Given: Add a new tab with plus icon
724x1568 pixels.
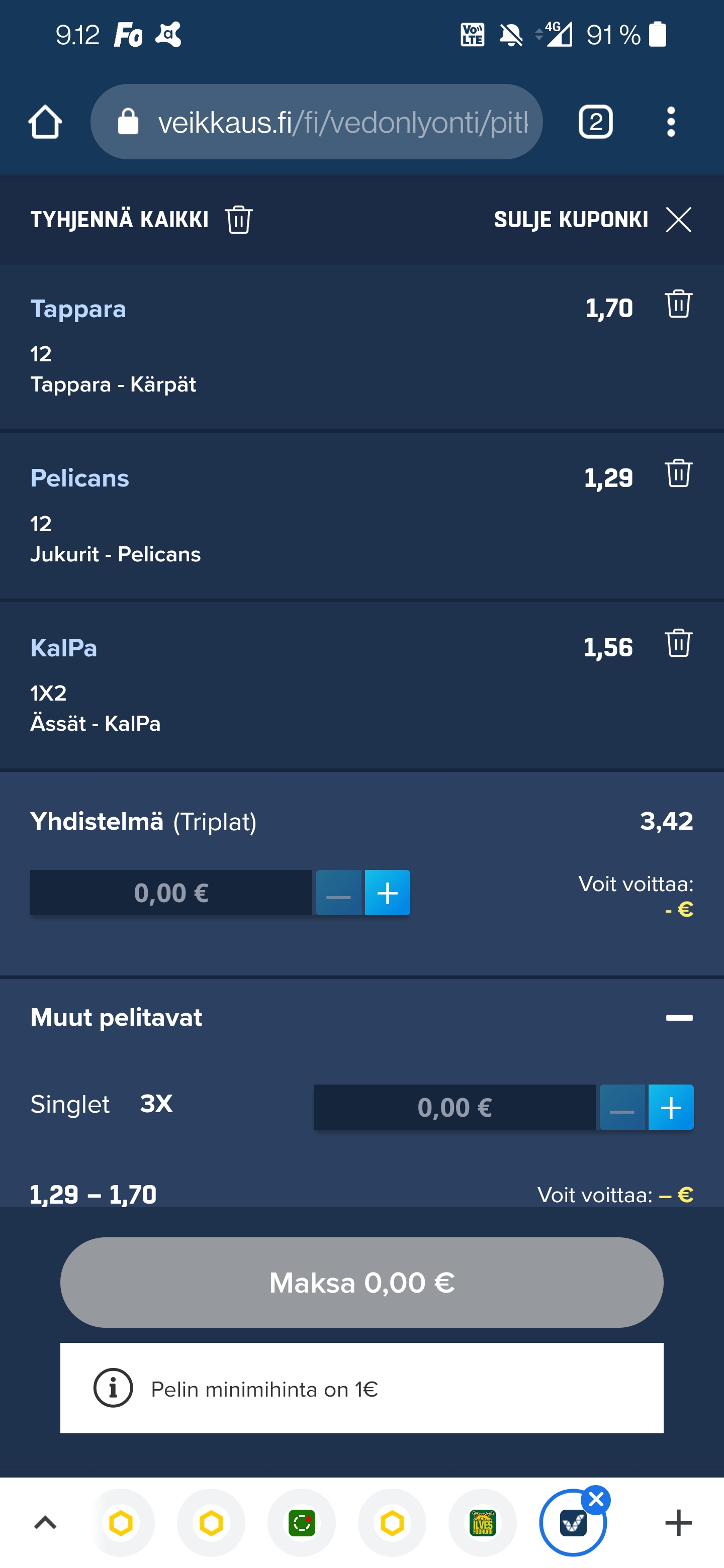Looking at the screenshot, I should [x=678, y=1523].
